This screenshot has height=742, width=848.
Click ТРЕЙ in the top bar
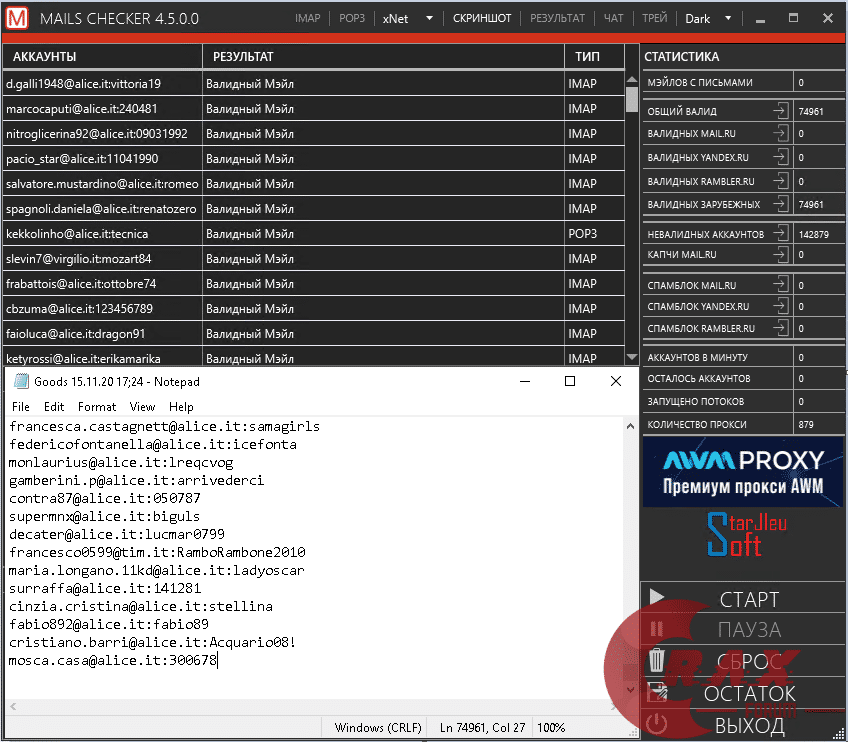[x=654, y=18]
